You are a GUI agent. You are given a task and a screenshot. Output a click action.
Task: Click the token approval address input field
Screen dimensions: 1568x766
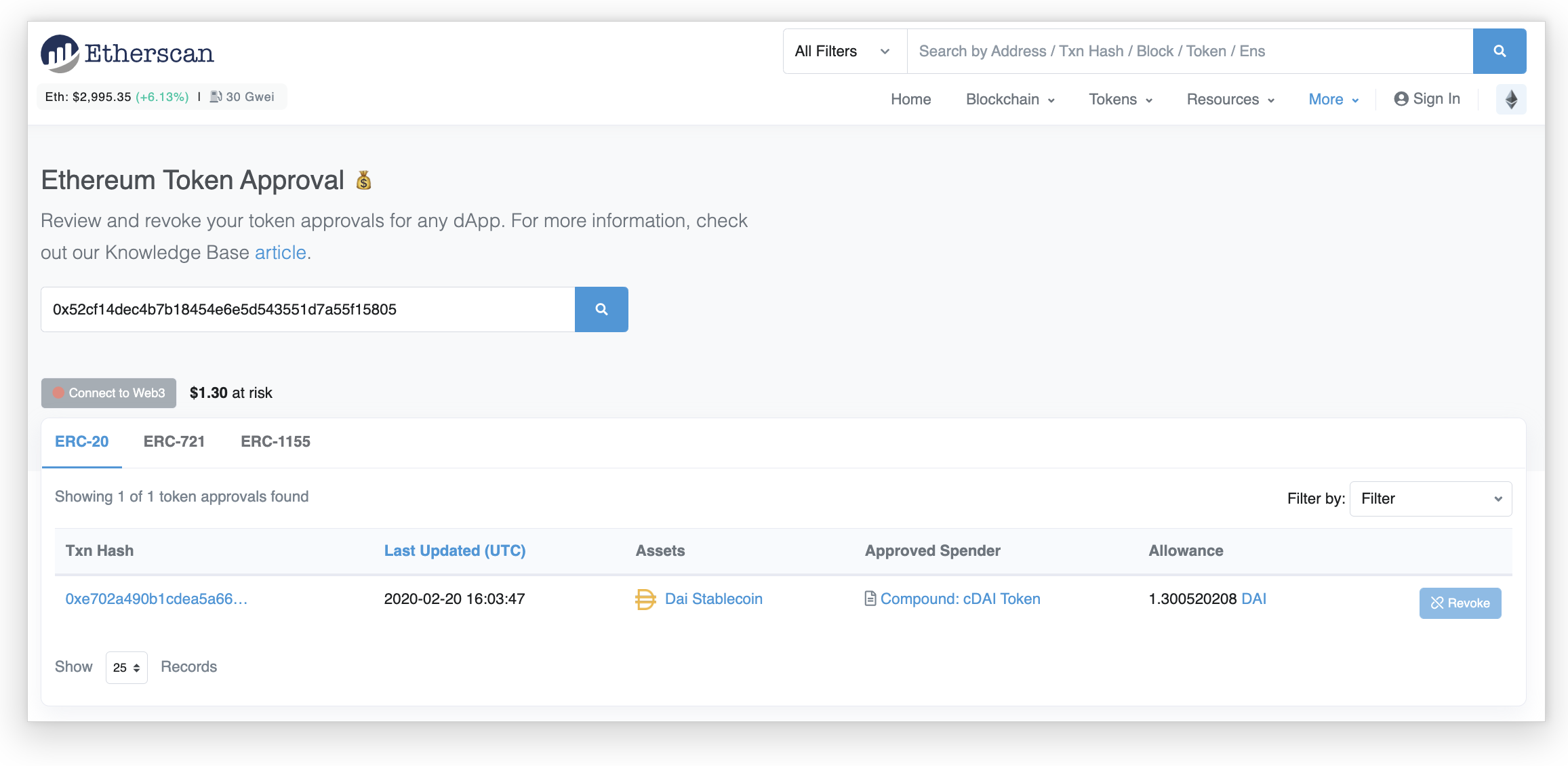point(308,310)
